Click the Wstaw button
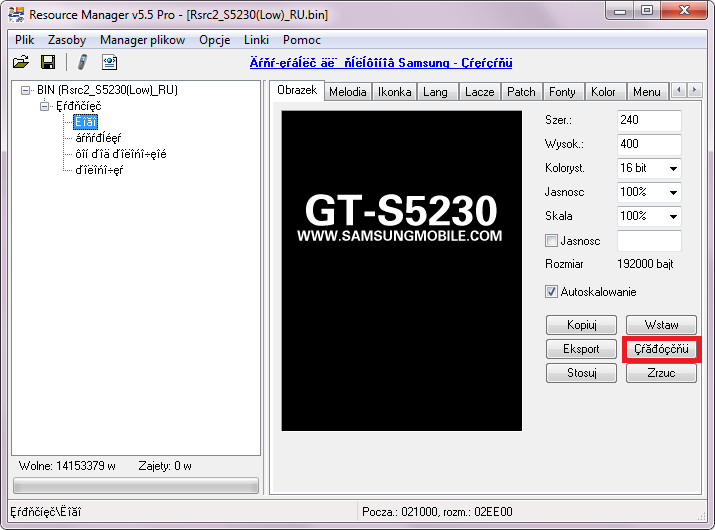The image size is (715, 530). pyautogui.click(x=661, y=325)
